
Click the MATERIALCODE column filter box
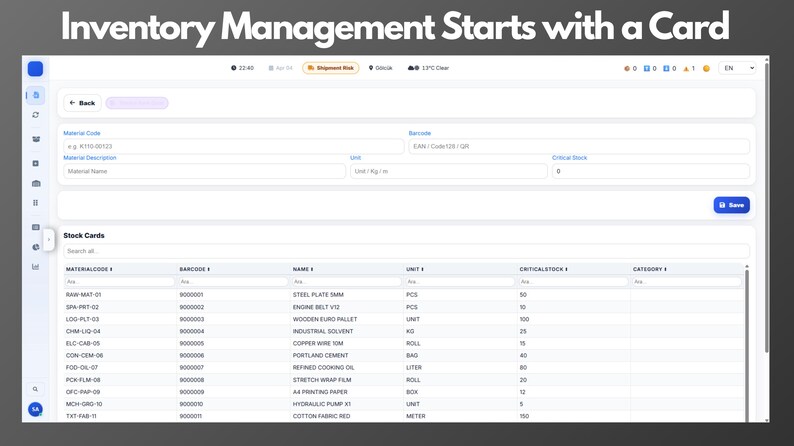(120, 281)
